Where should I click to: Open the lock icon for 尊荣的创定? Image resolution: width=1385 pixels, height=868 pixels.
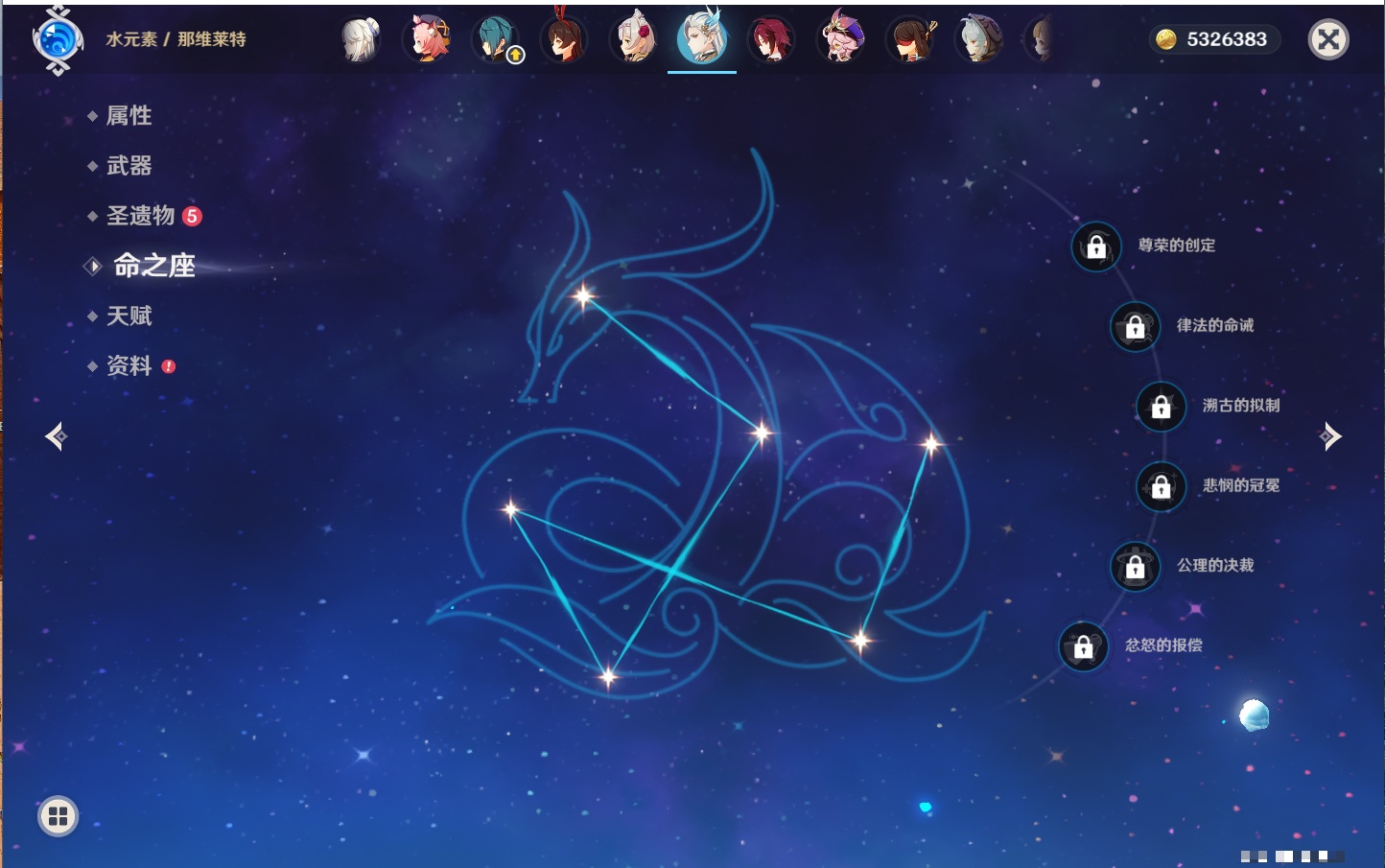(x=1096, y=246)
